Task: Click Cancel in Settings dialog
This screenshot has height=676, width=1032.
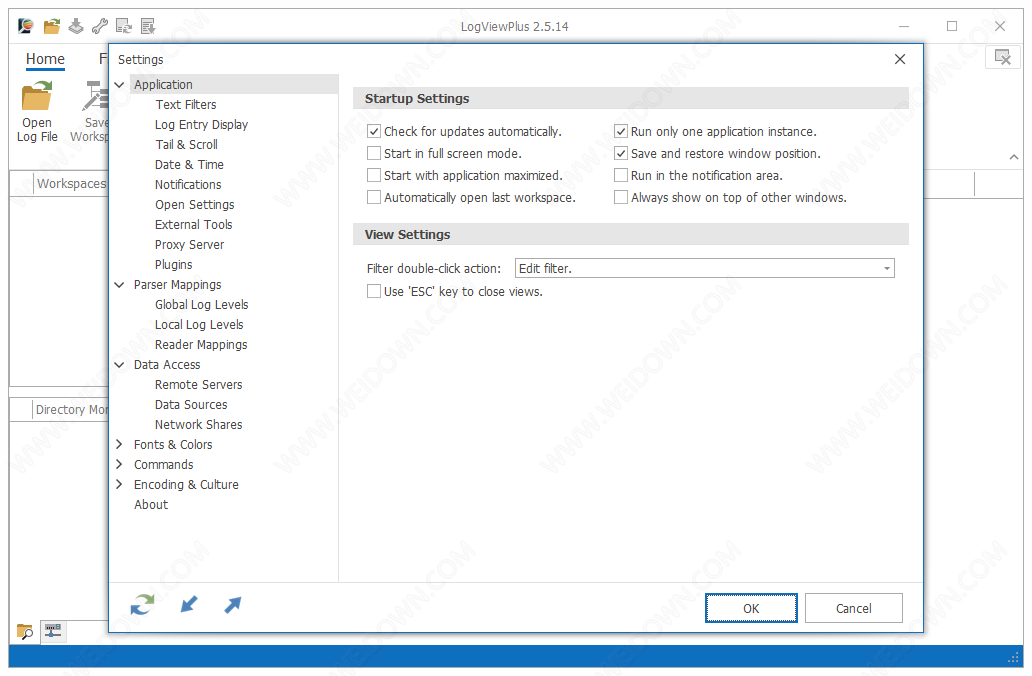Action: point(854,608)
